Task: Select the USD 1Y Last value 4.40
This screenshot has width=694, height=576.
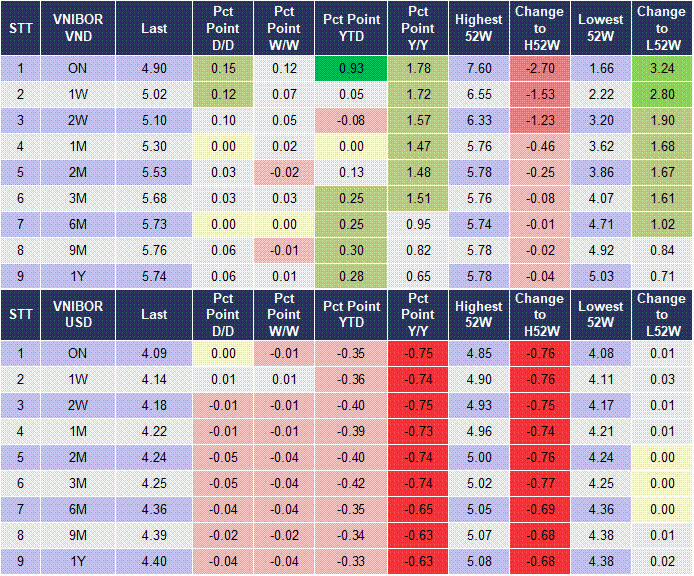Action: click(x=154, y=561)
